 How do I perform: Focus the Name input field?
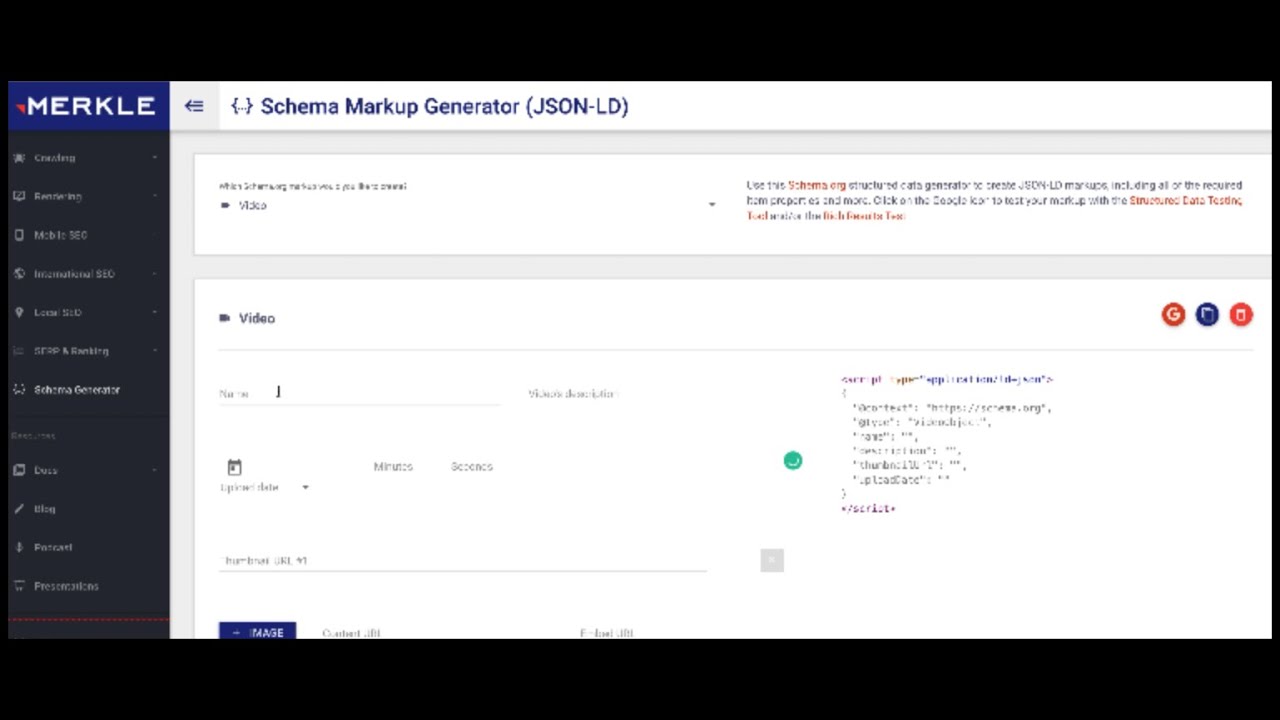pyautogui.click(x=359, y=393)
